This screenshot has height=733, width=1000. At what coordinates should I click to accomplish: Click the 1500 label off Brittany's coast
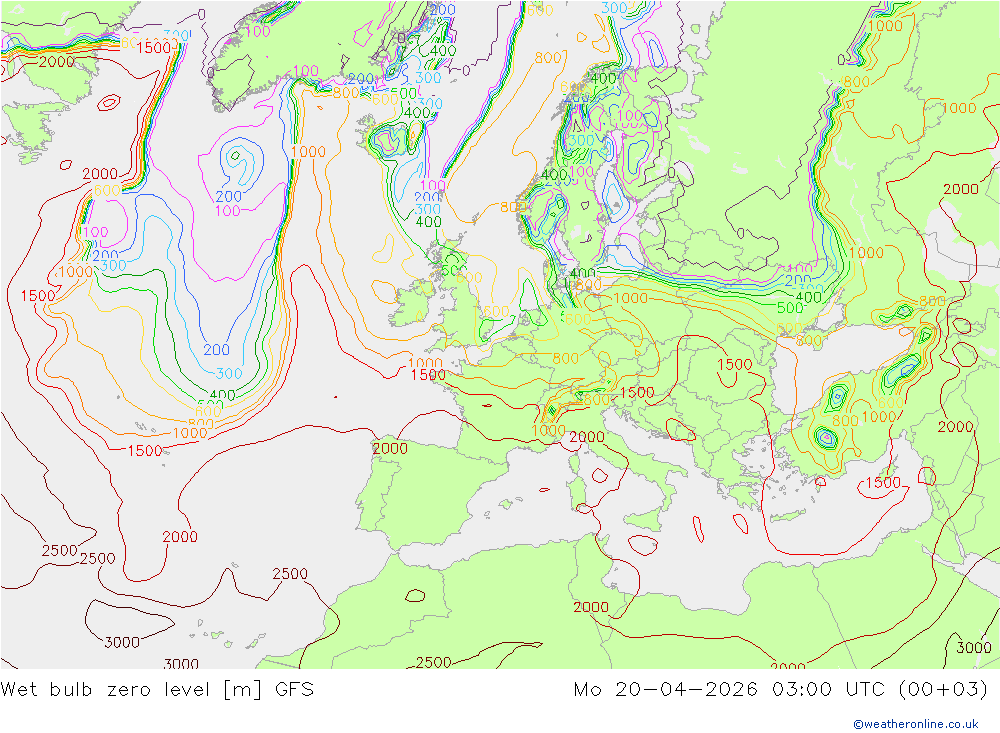[428, 374]
